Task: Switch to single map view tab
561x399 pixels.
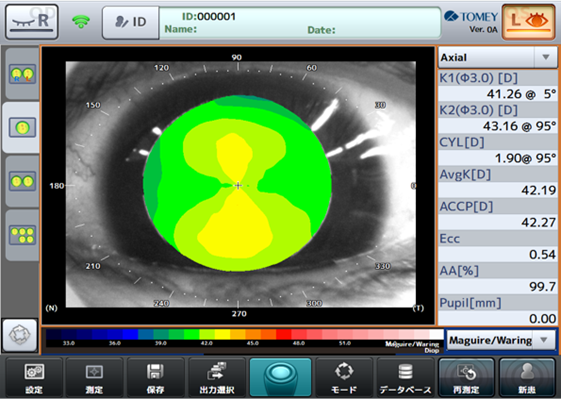Action: (22, 127)
